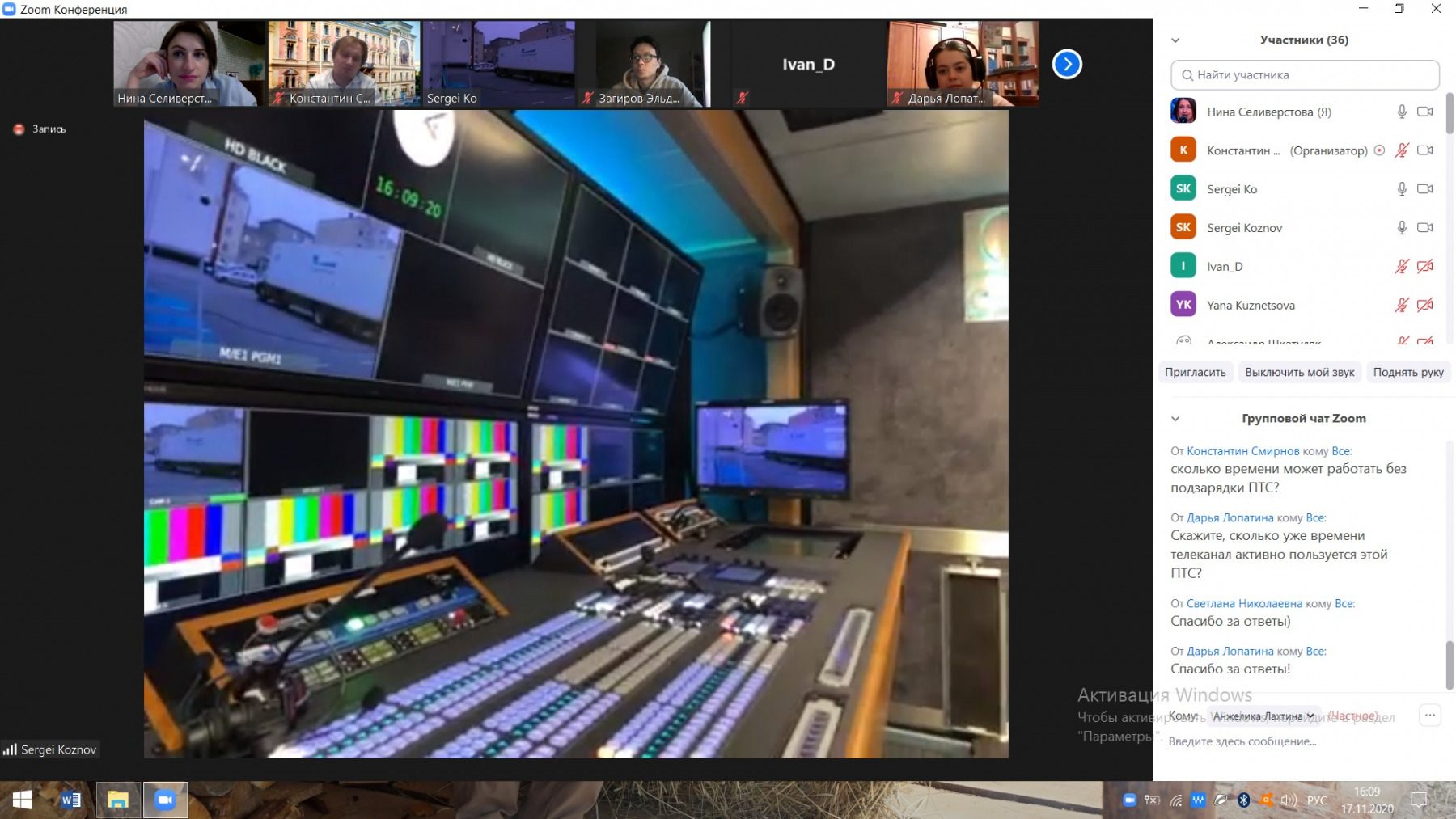Image resolution: width=1456 pixels, height=819 pixels.
Task: Click Выключить мой звук button
Action: 1299,372
